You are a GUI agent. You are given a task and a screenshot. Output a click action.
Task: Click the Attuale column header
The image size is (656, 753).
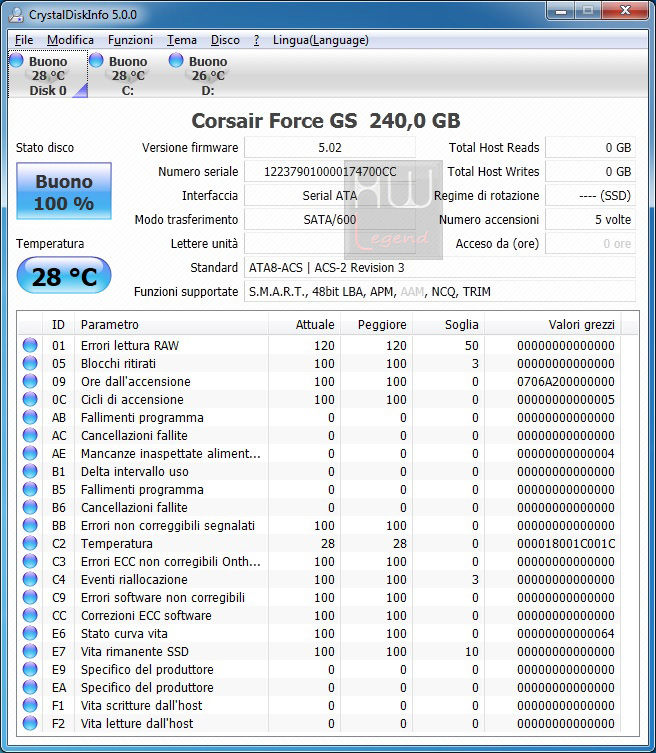(x=304, y=325)
